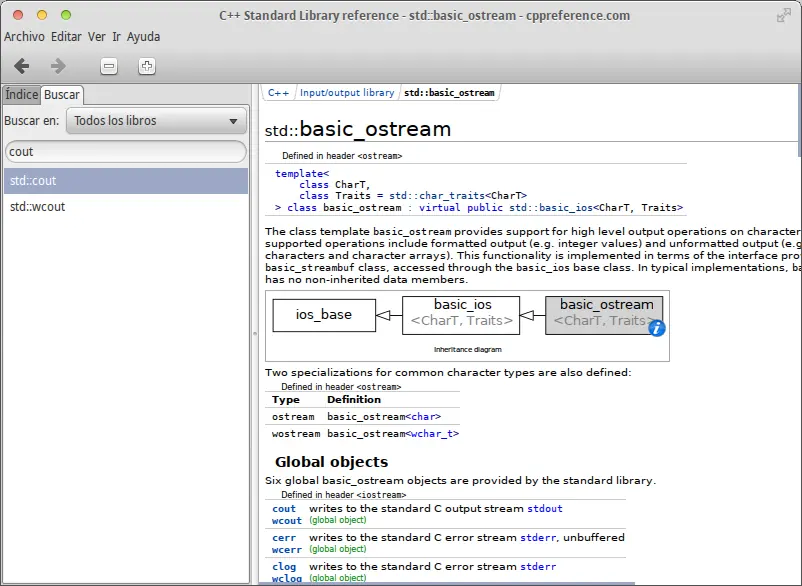The image size is (802, 586).
Task: Click the char link in the ostream definition
Action: [x=424, y=417]
